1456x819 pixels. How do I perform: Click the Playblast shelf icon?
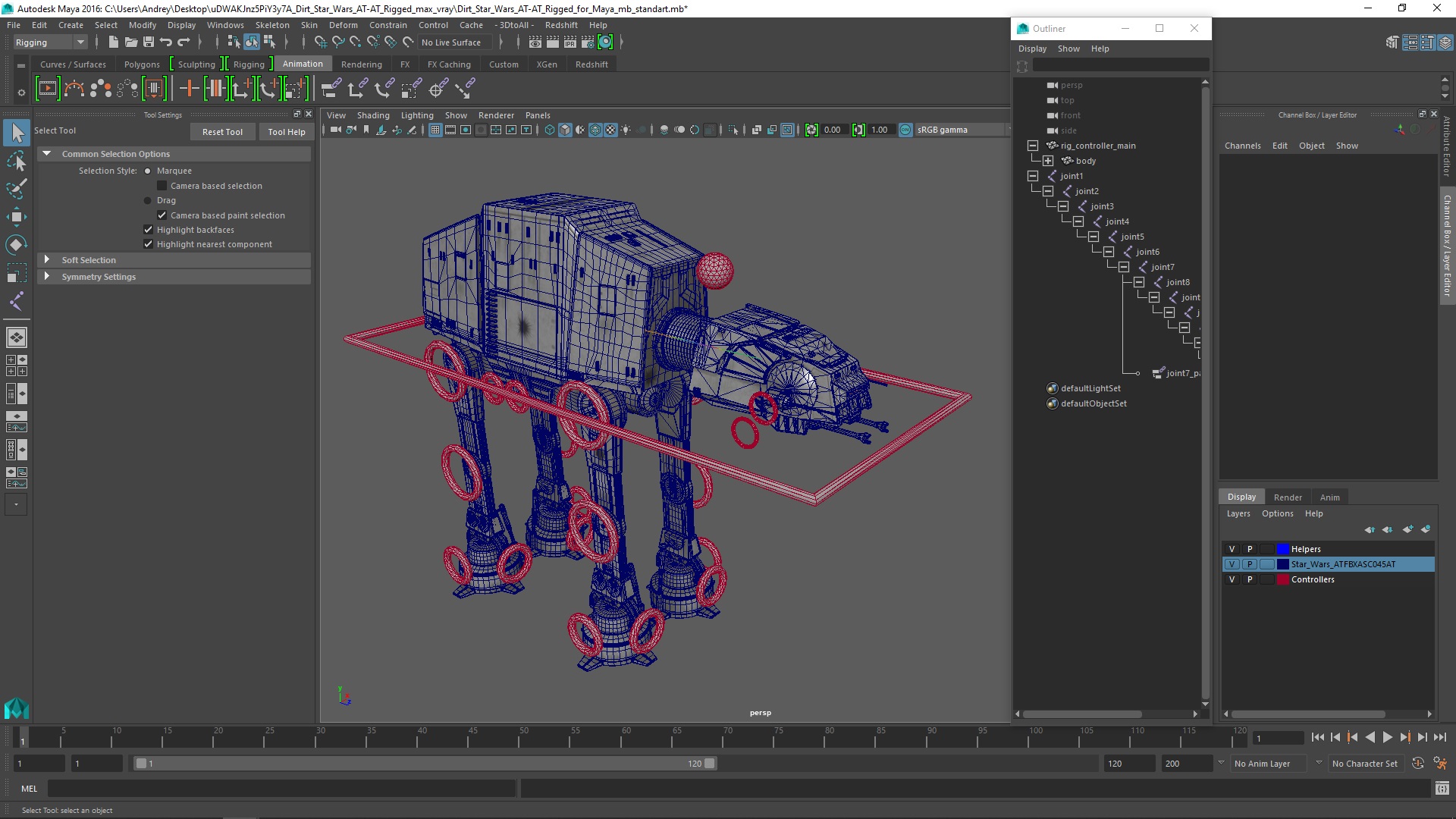click(47, 89)
